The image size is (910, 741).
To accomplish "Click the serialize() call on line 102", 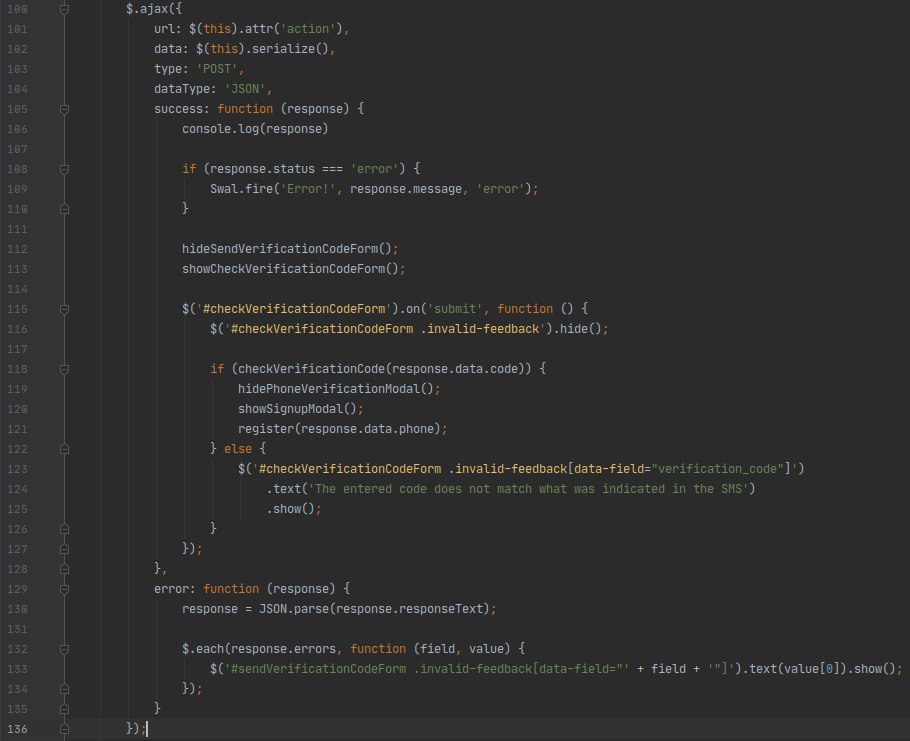I will coord(291,49).
